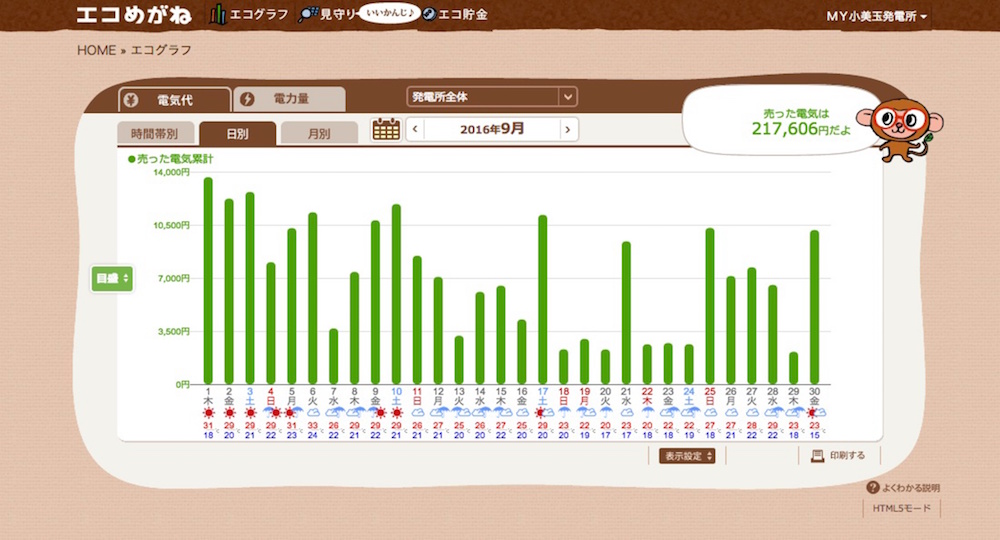
Task: Open the calendar date picker icon
Action: click(386, 129)
